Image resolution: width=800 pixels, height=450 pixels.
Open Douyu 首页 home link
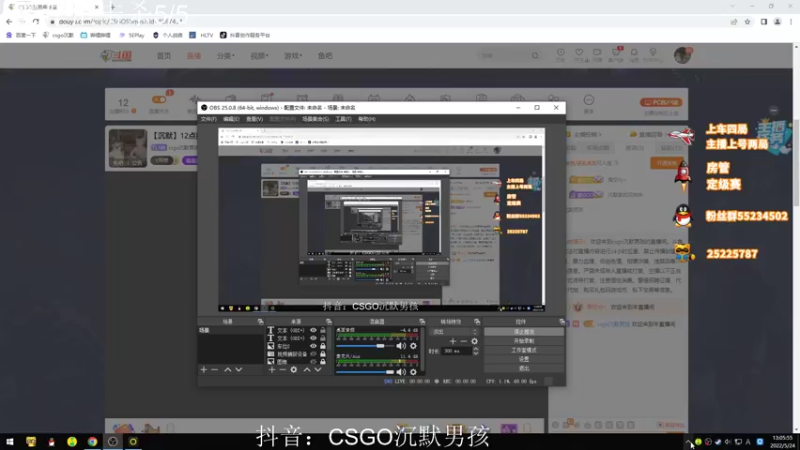164,56
